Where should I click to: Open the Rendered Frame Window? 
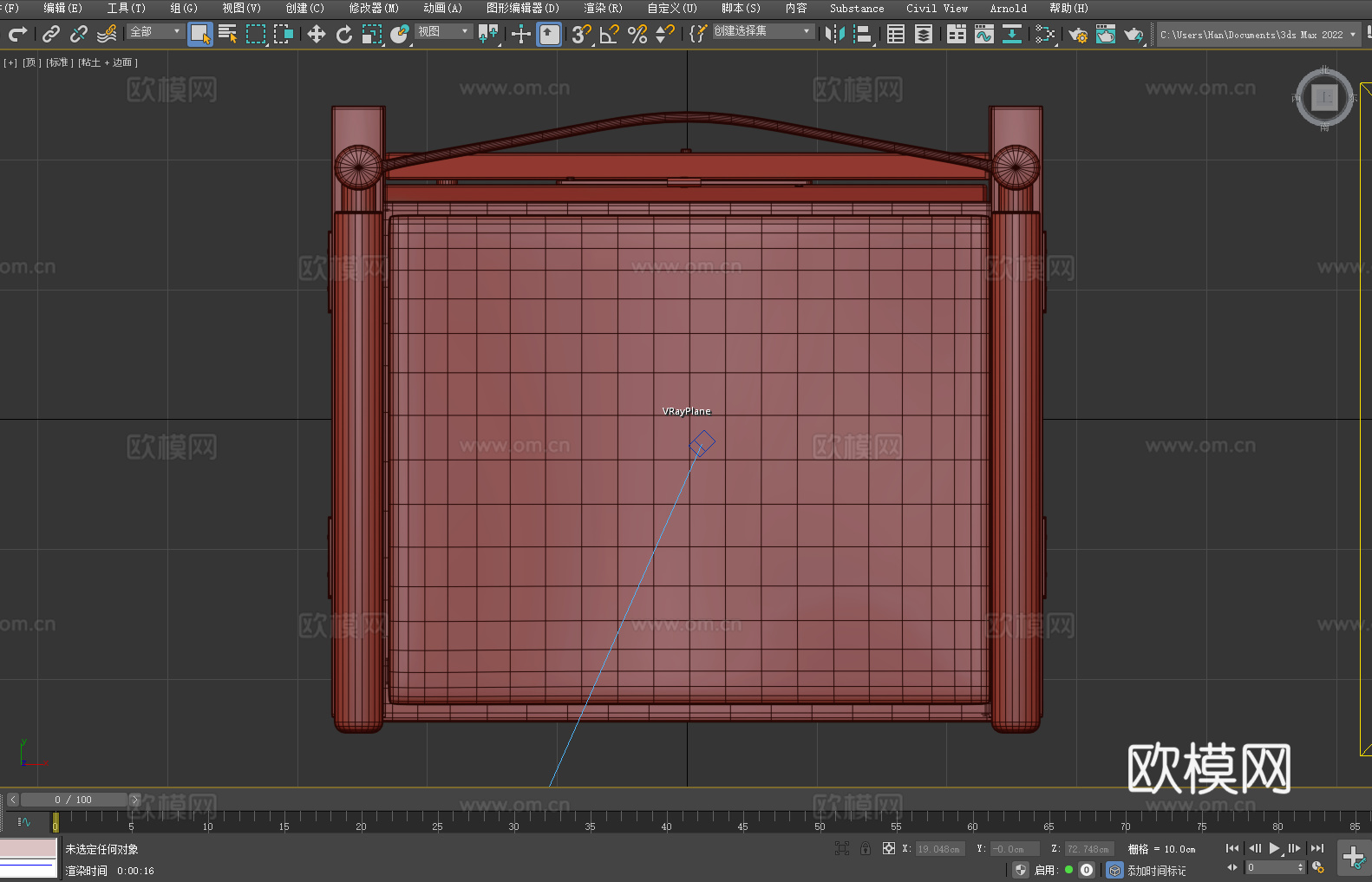tap(1106, 34)
